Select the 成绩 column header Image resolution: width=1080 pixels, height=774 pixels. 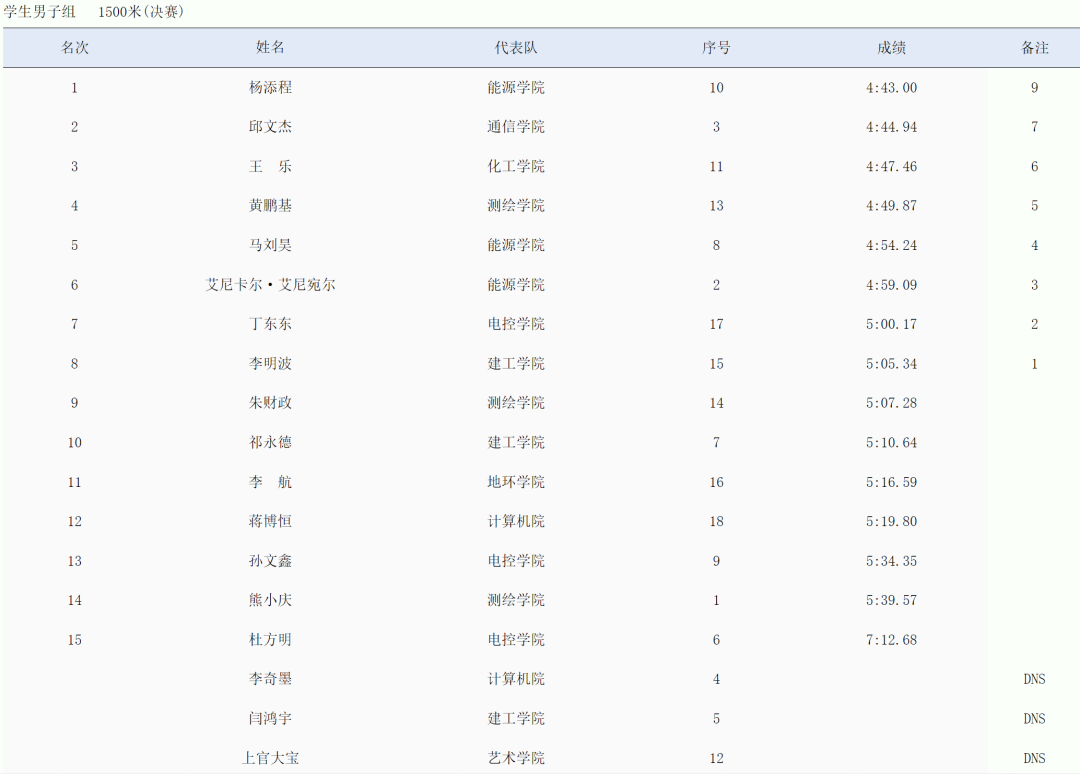coord(891,48)
